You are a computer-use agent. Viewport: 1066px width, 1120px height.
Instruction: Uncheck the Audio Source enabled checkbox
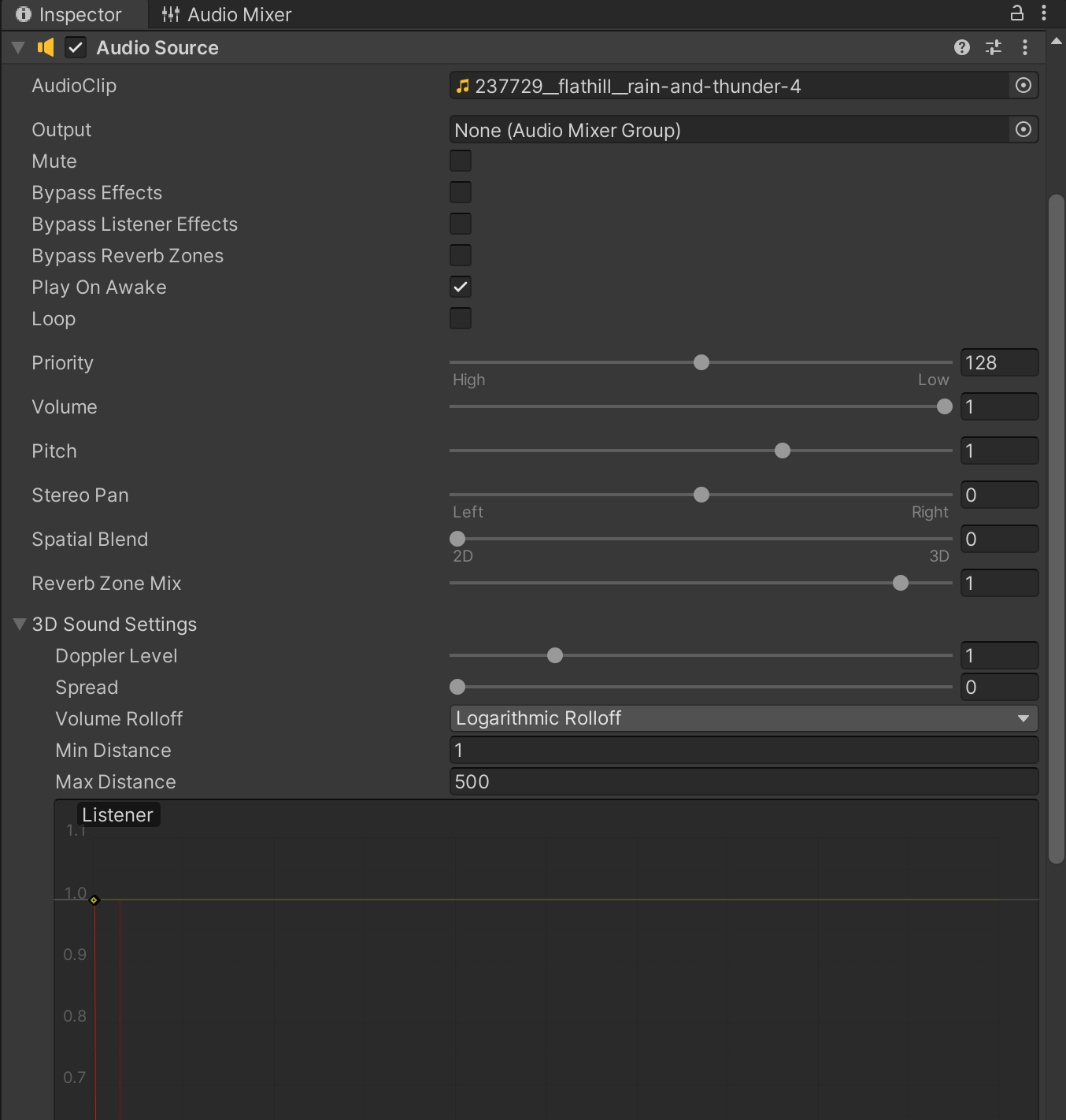[76, 48]
